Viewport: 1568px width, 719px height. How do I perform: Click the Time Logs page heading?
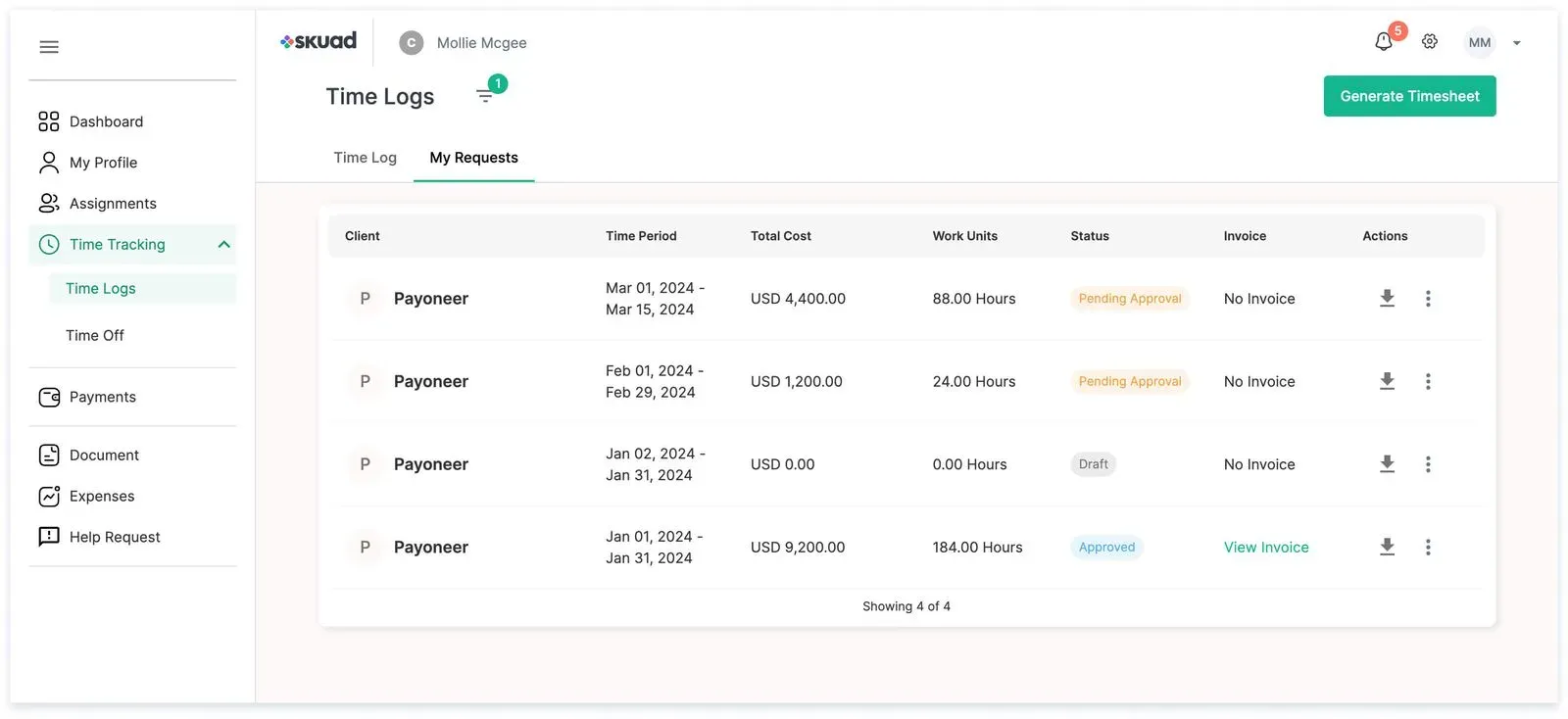tap(380, 96)
